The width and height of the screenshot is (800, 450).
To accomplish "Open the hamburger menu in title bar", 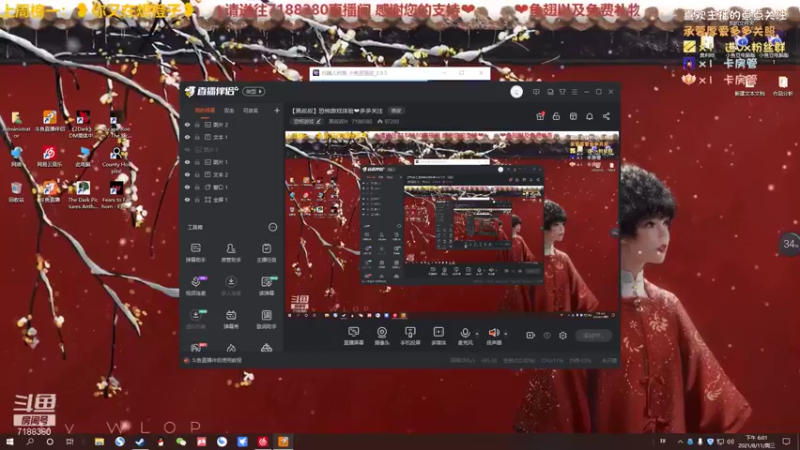I will pos(574,92).
